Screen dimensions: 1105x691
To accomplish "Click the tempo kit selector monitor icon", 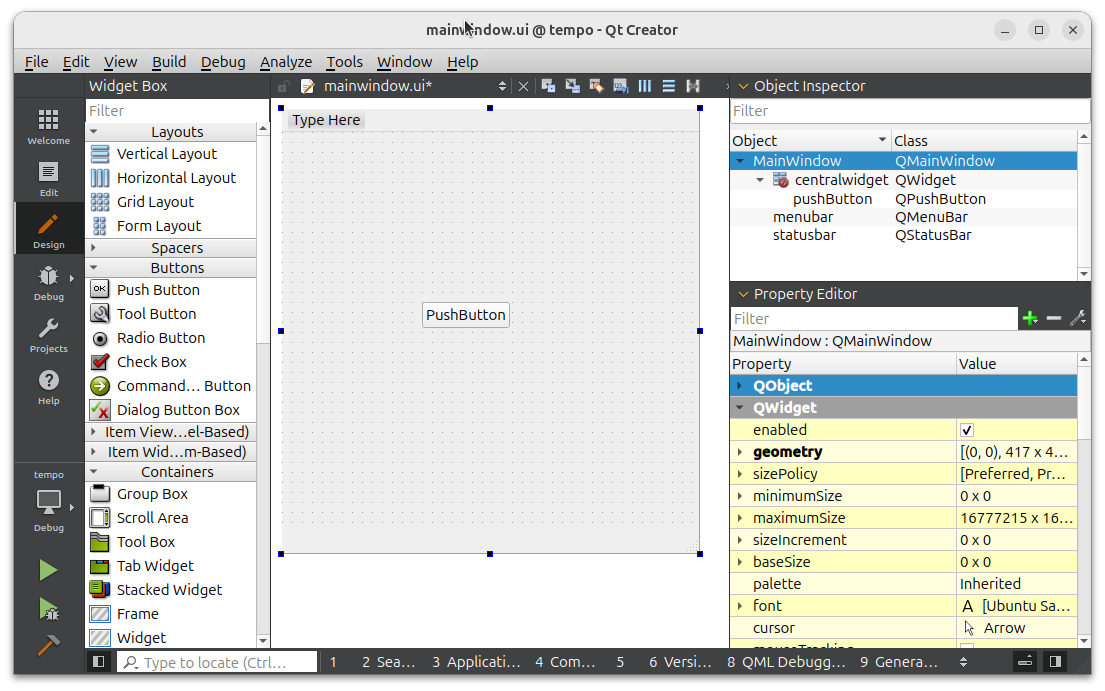I will [x=49, y=502].
